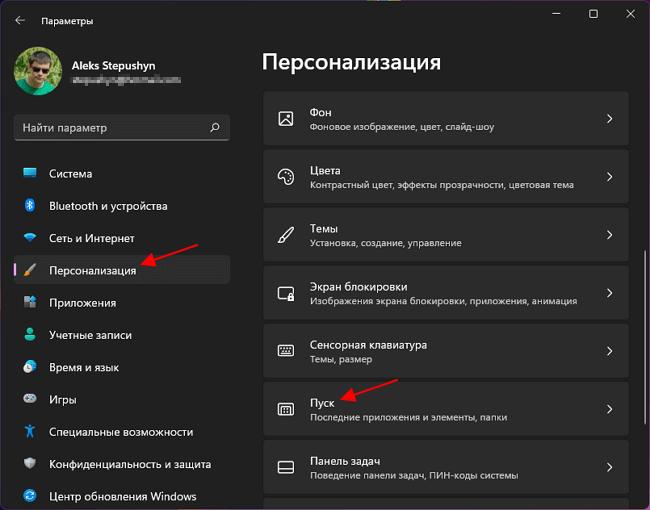The width and height of the screenshot is (650, 510).
Task: Click the touch keyboard icon
Action: [x=286, y=351]
